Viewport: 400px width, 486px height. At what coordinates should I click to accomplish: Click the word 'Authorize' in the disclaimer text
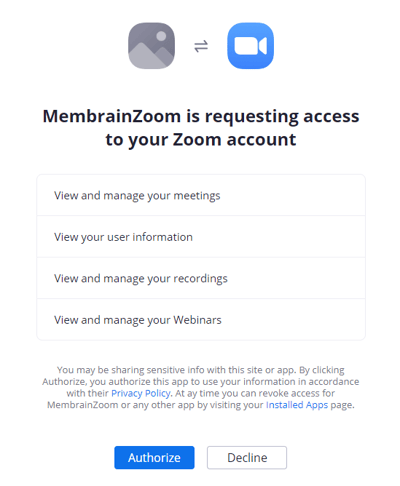[65, 382]
